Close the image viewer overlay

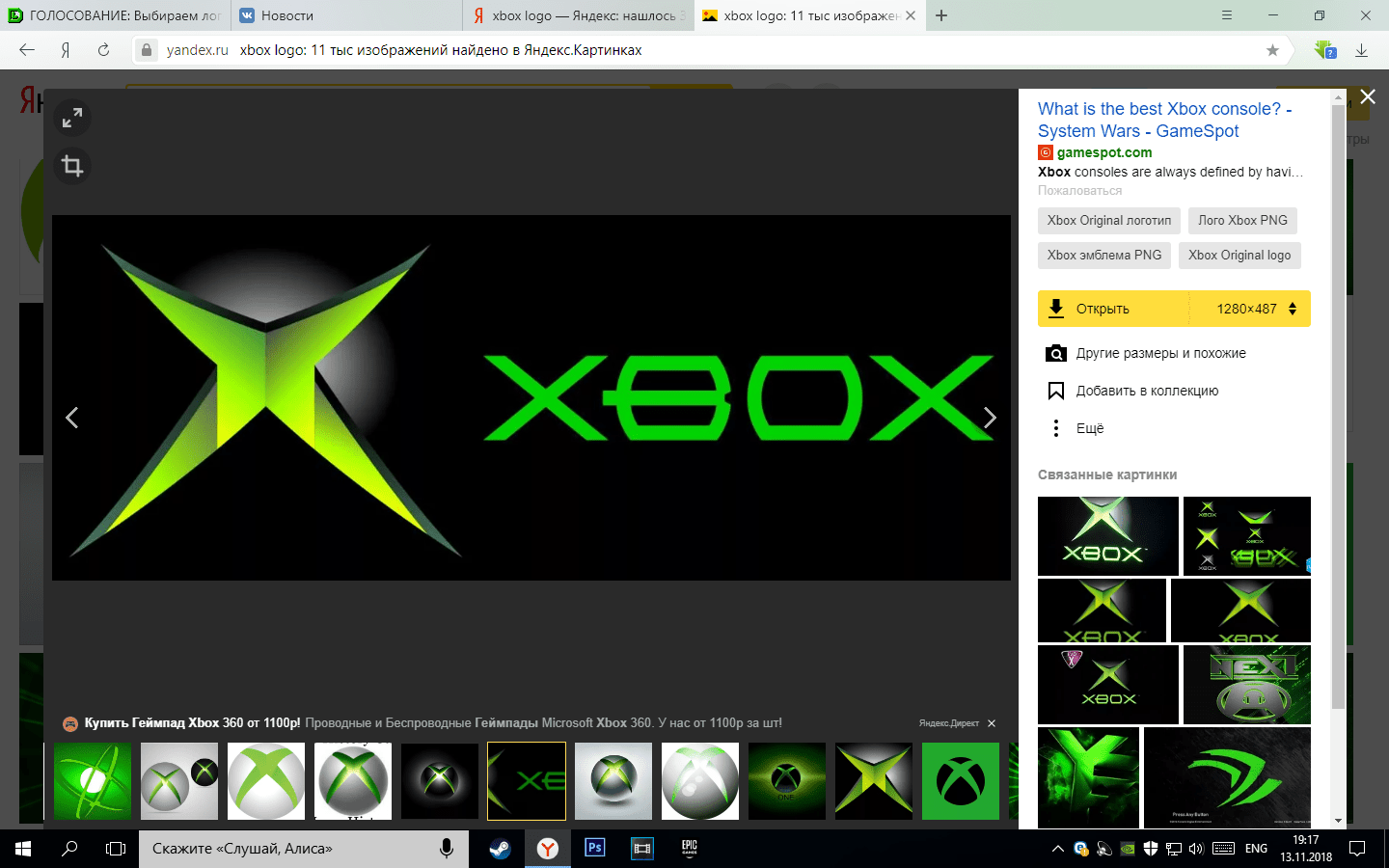click(1368, 96)
